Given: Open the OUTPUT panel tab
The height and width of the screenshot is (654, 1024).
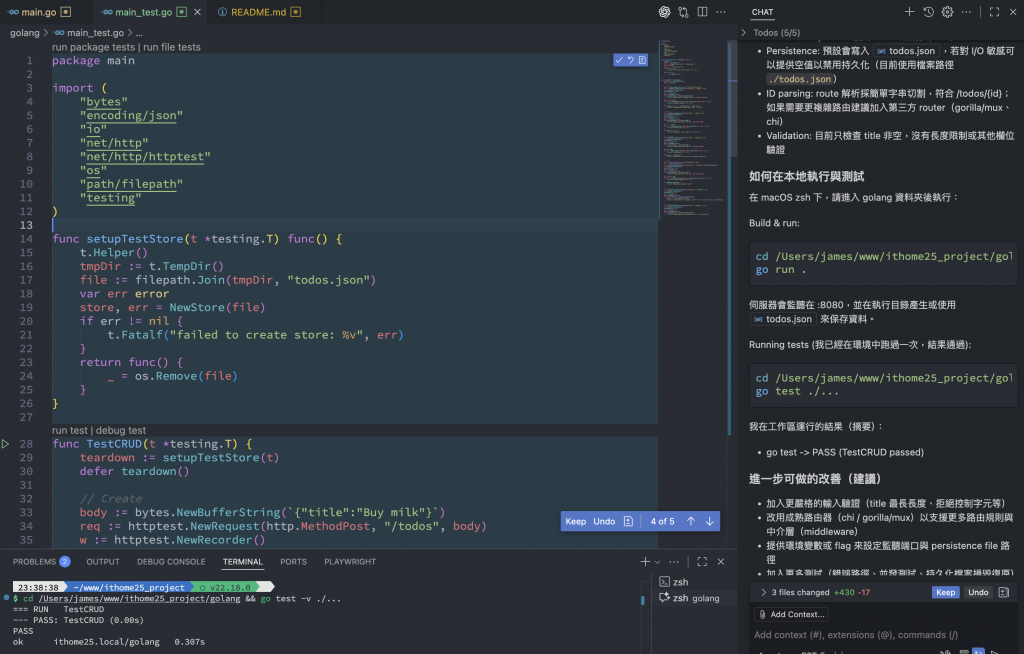Looking at the screenshot, I should coord(103,562).
